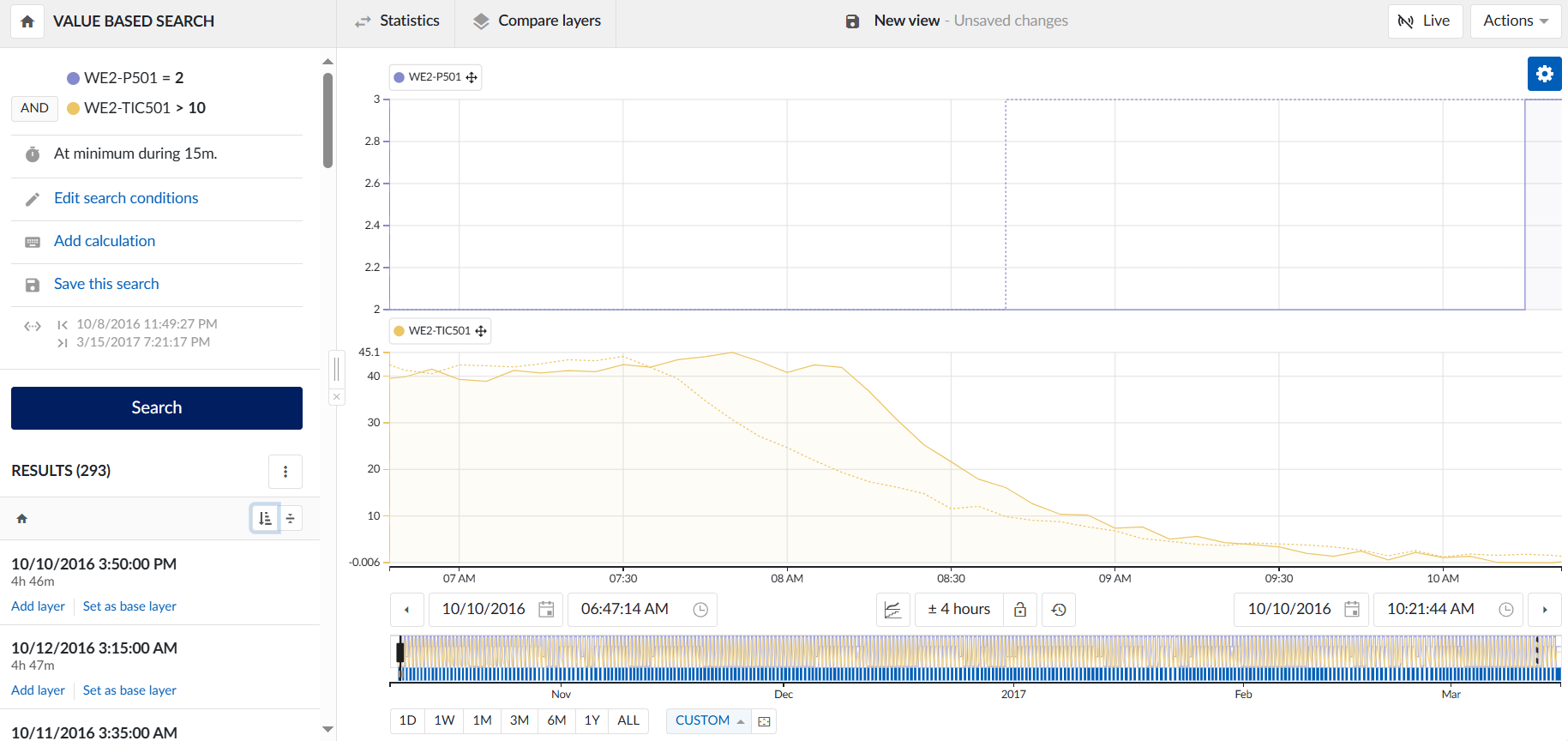1568x741 pixels.
Task: Select 3M time range
Action: click(x=520, y=720)
